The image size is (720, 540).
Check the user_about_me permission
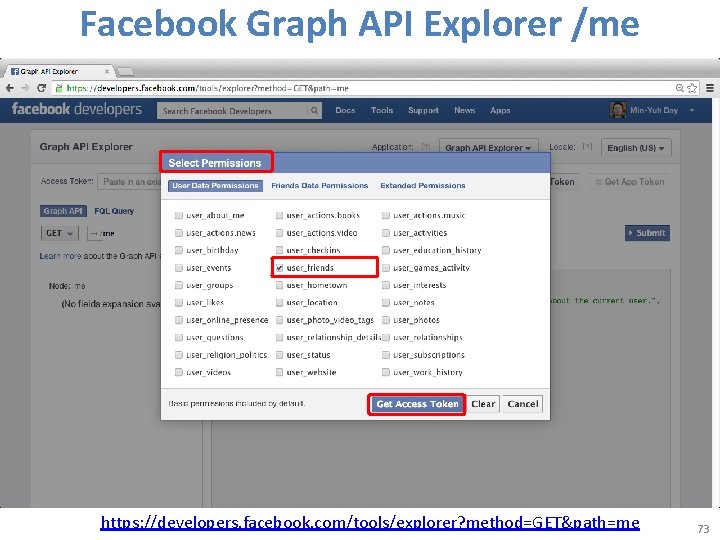(x=179, y=215)
